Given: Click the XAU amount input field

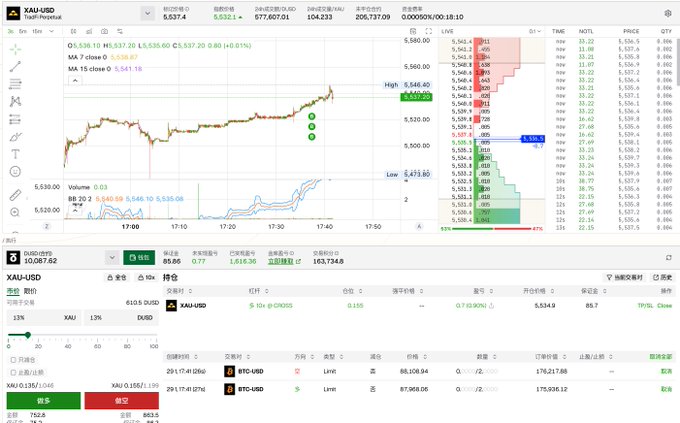Looking at the screenshot, I should (43, 318).
